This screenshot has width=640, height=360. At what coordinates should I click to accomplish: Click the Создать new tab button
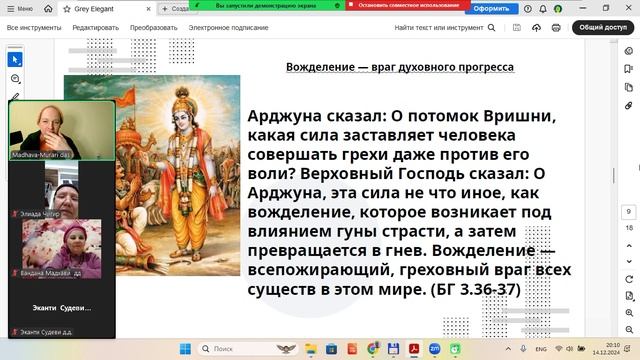(x=176, y=9)
